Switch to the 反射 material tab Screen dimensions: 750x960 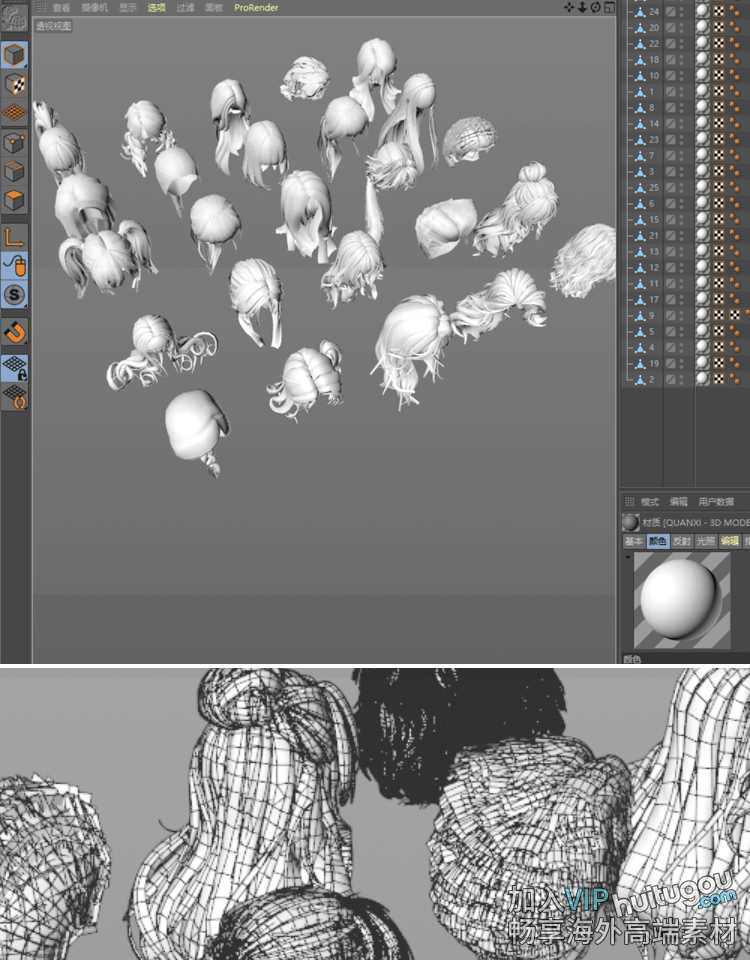(681, 541)
